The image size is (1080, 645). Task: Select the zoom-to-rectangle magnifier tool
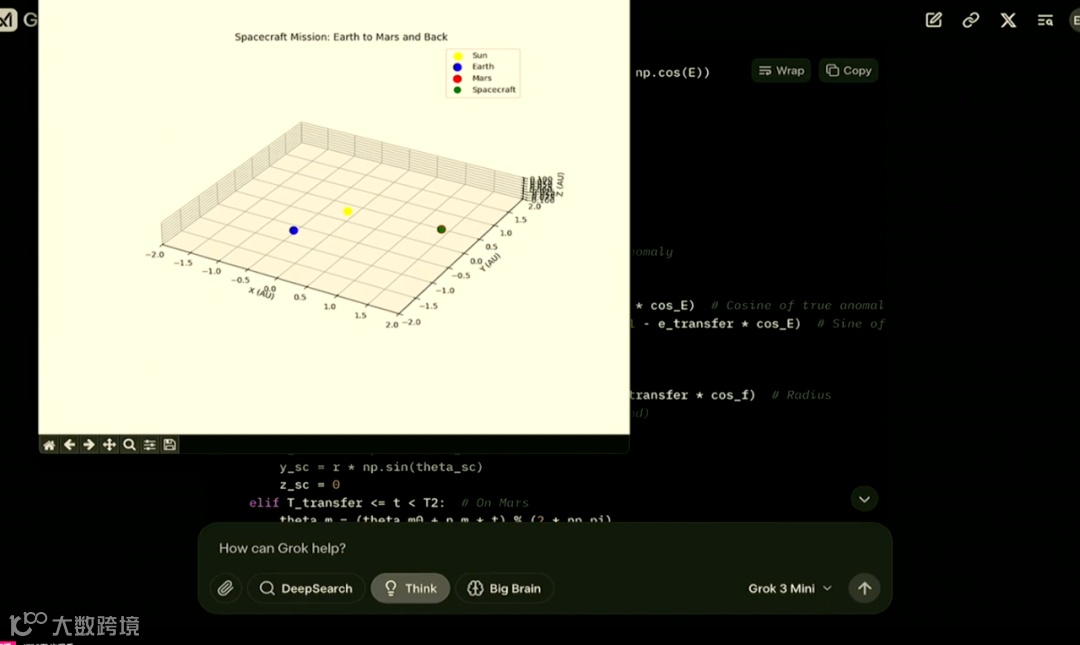129,445
